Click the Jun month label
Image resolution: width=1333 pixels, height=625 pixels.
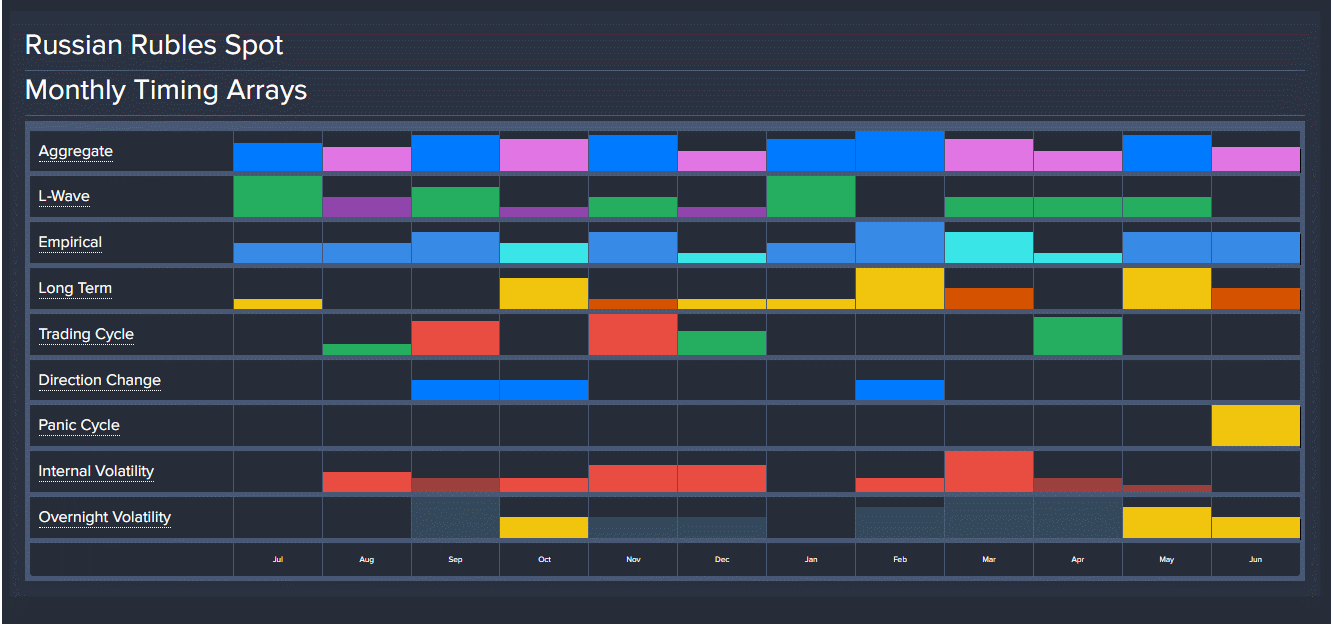tap(1256, 560)
